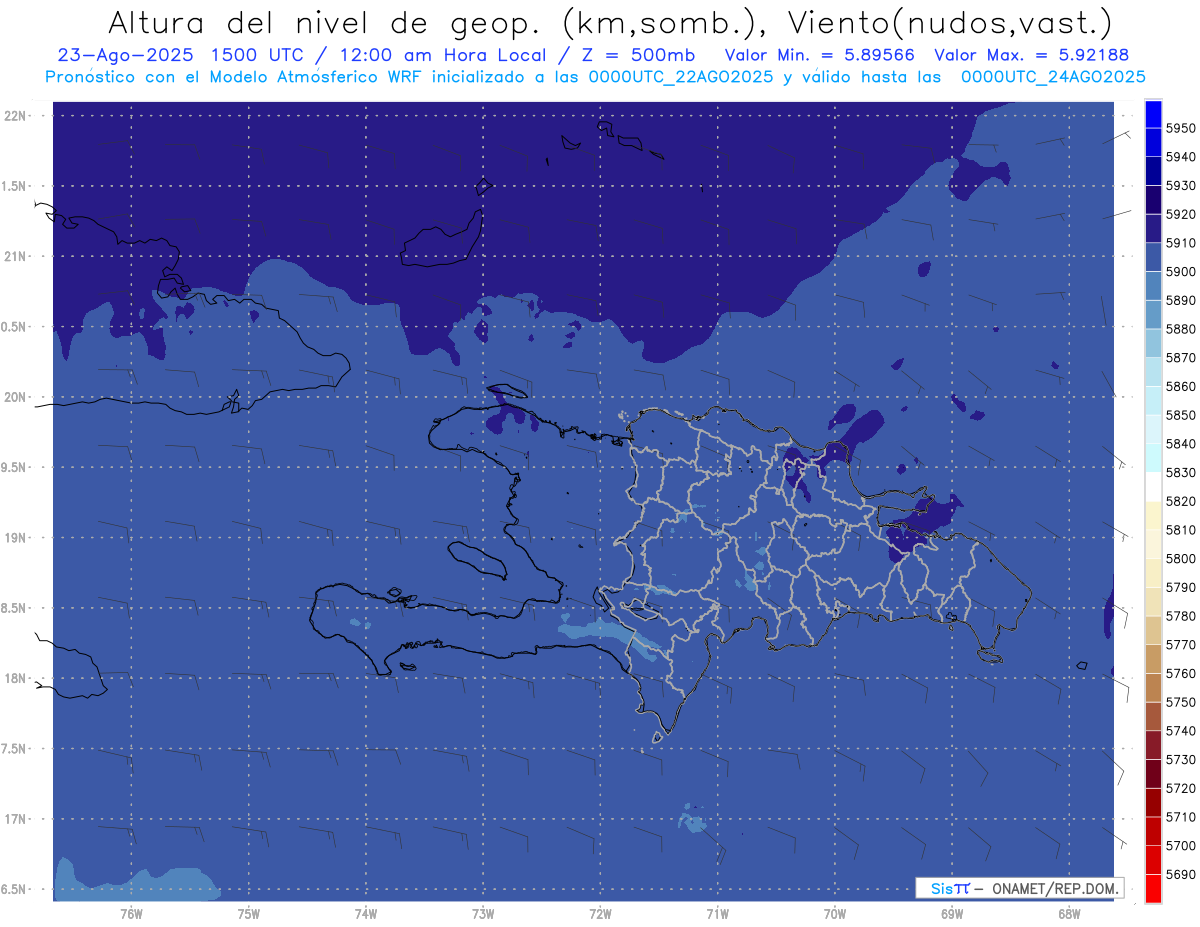
Task: Click the '5930' colorbar value
Action: click(x=1181, y=186)
